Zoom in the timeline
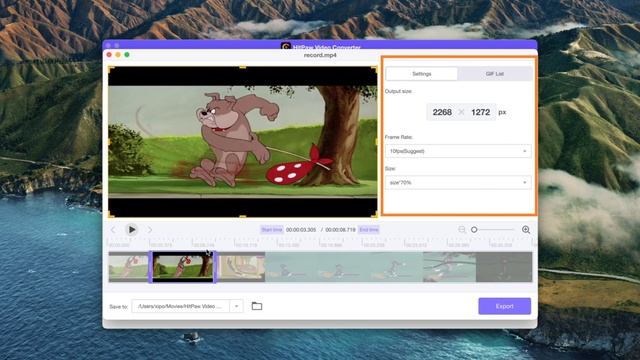The width and height of the screenshot is (640, 360). coord(526,230)
